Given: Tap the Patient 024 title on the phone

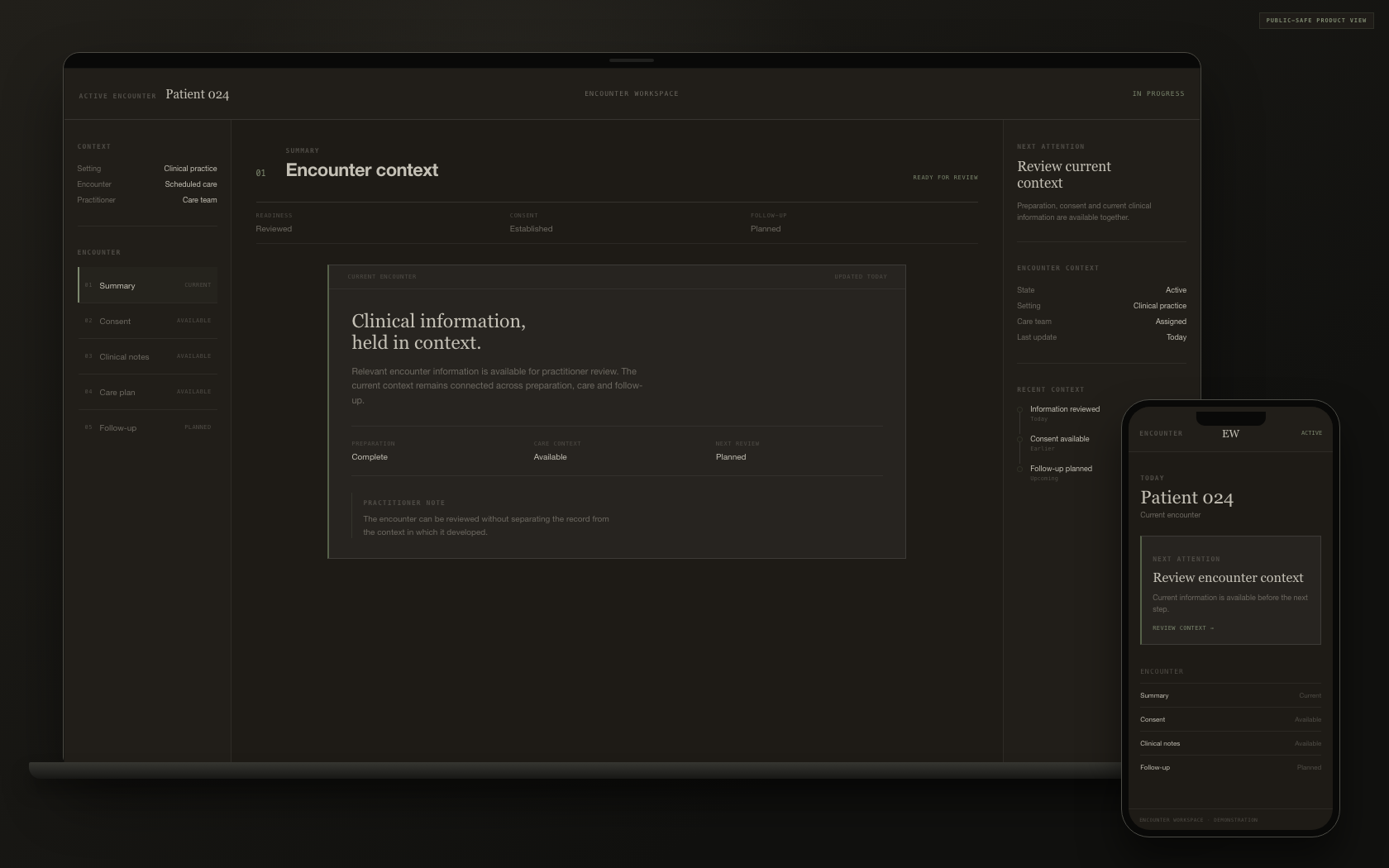Looking at the screenshot, I should (x=1186, y=498).
